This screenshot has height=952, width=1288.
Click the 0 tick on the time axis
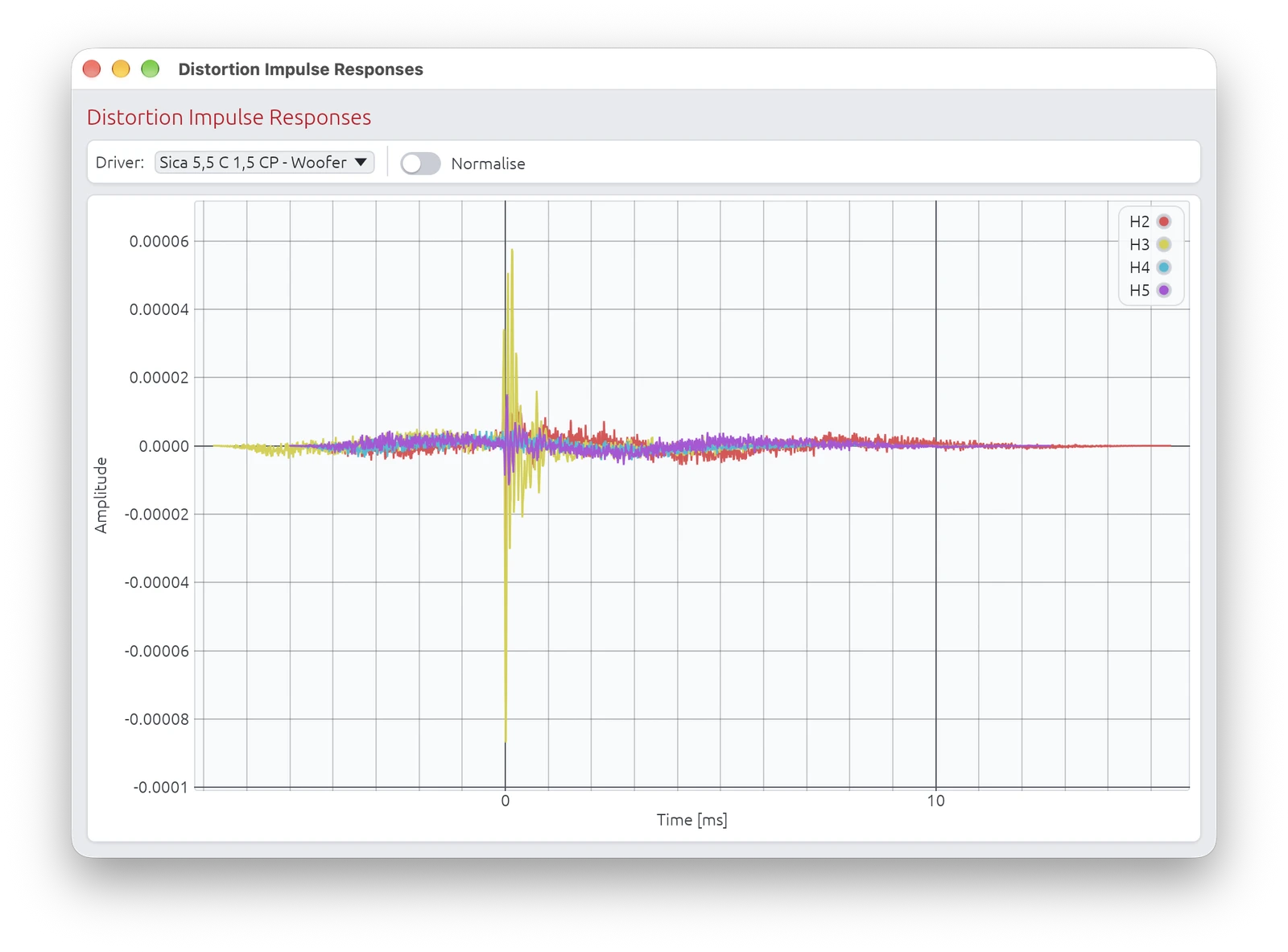[506, 801]
